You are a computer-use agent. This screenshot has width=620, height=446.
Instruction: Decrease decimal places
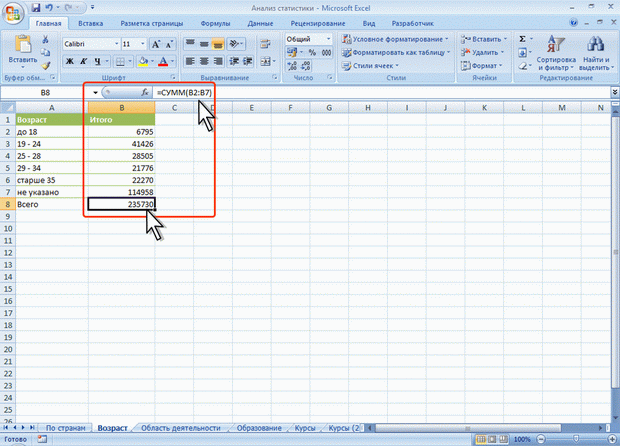click(x=306, y=66)
